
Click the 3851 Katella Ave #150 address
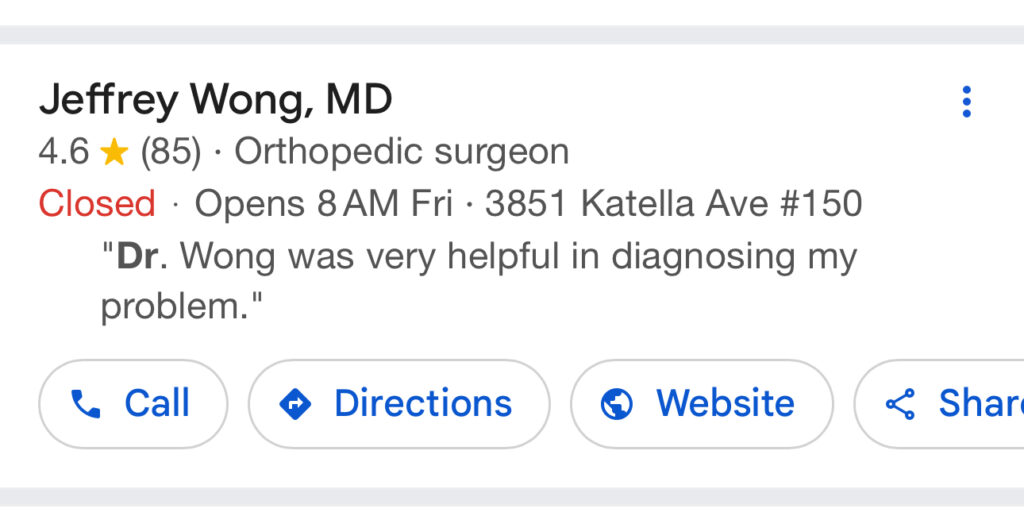pos(673,204)
